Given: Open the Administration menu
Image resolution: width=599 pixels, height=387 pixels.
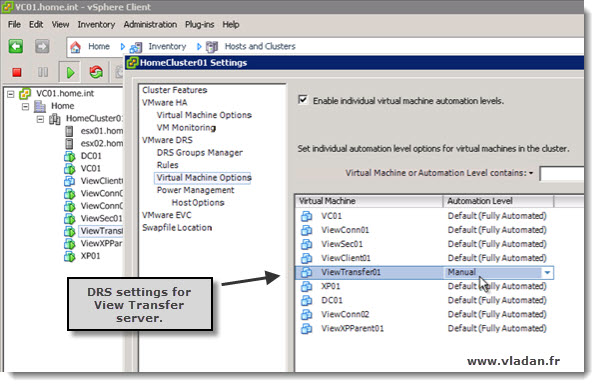Looking at the screenshot, I should tap(150, 24).
